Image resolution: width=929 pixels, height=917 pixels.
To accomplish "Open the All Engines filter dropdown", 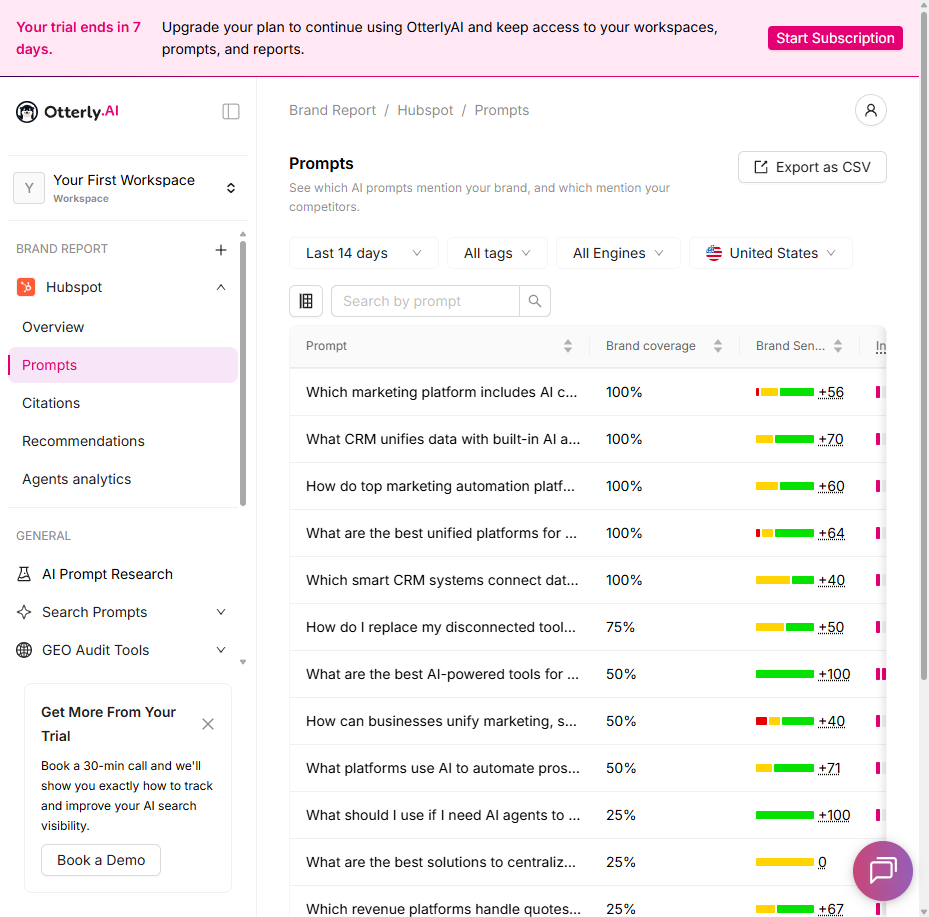I will [618, 253].
